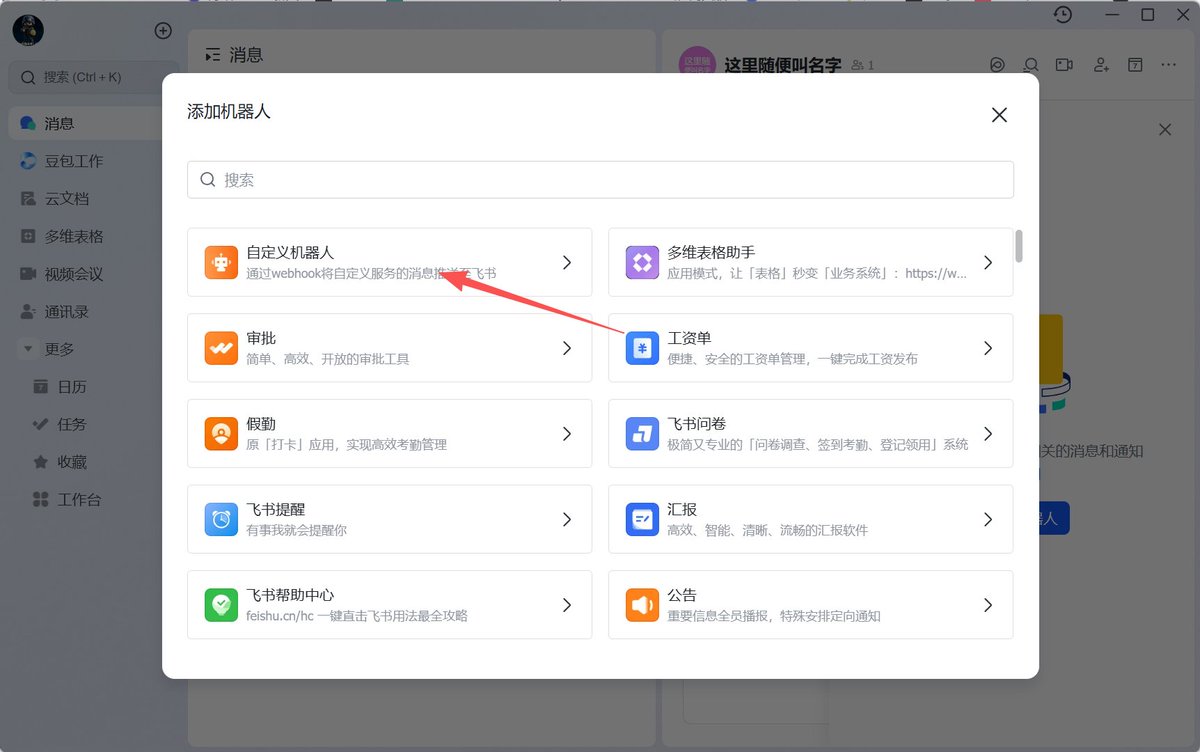Click the 搜索 field in robot dialog

[x=600, y=180]
